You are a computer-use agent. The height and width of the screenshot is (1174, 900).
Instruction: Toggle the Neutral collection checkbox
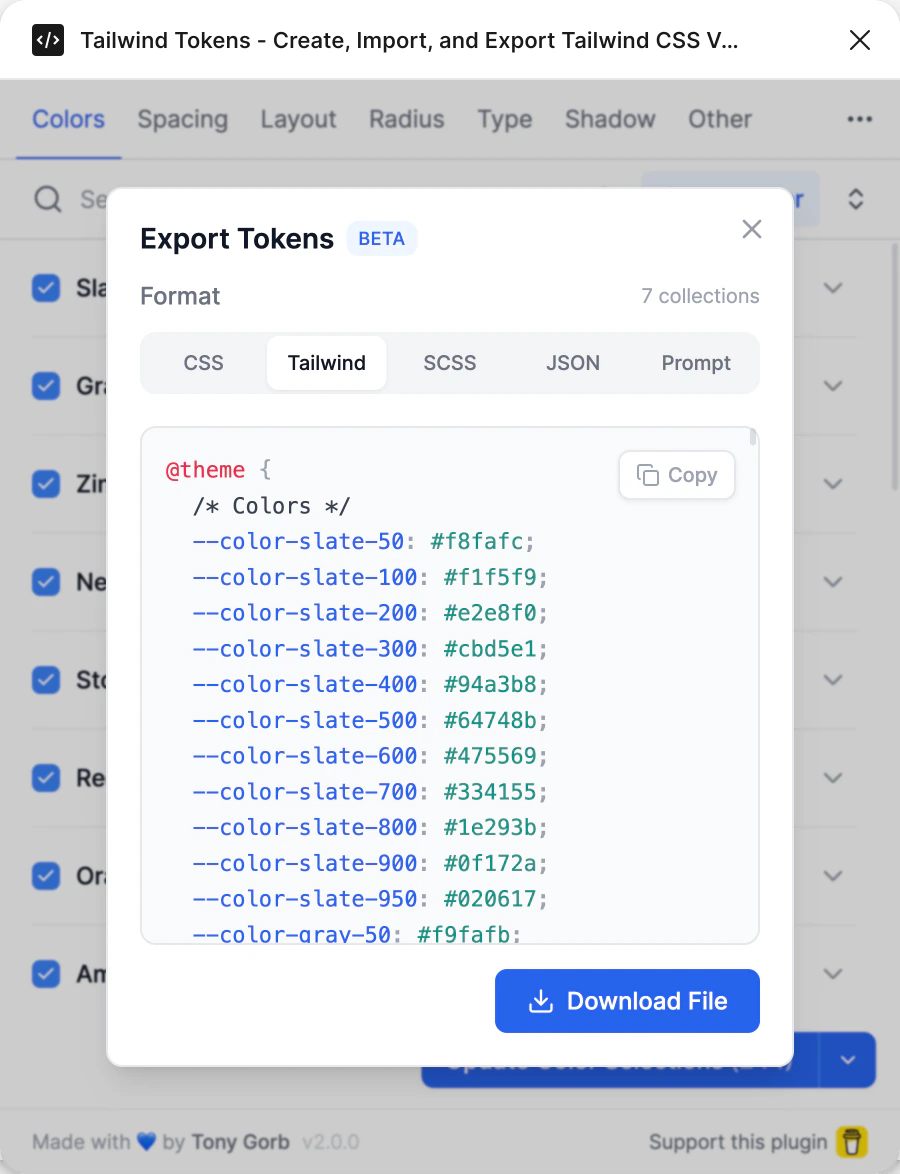pos(46,582)
